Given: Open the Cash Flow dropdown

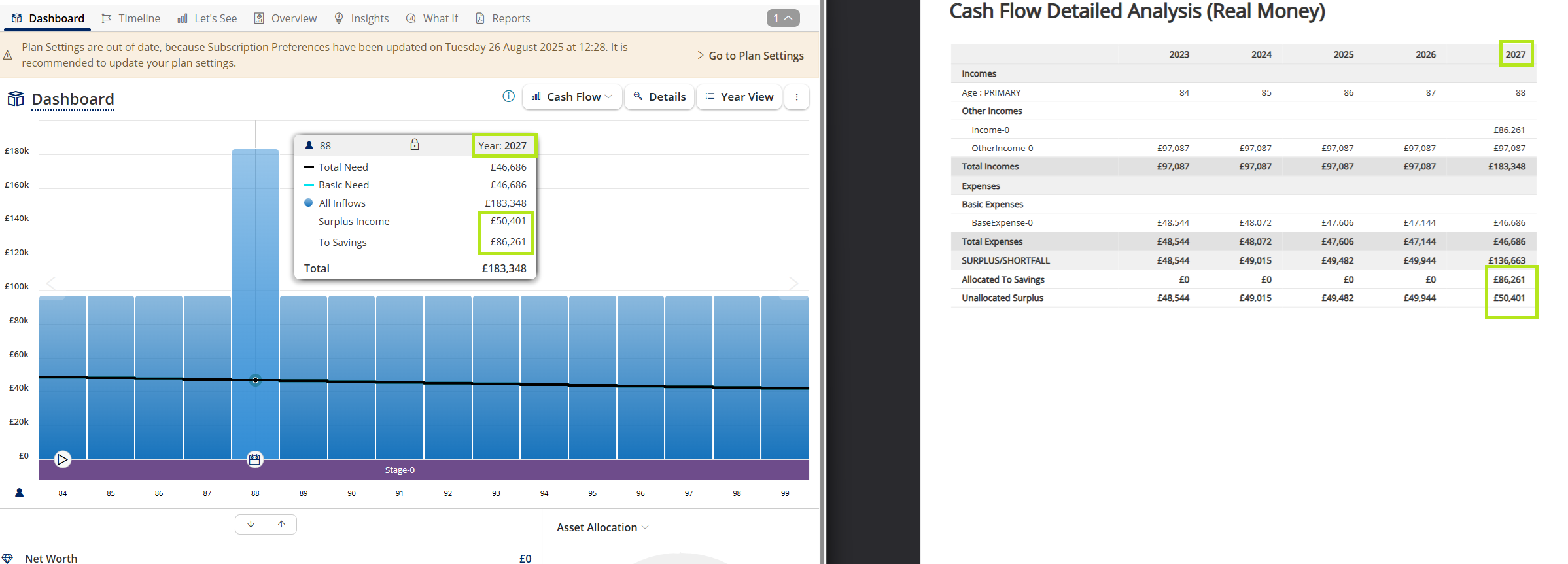Looking at the screenshot, I should click(572, 97).
